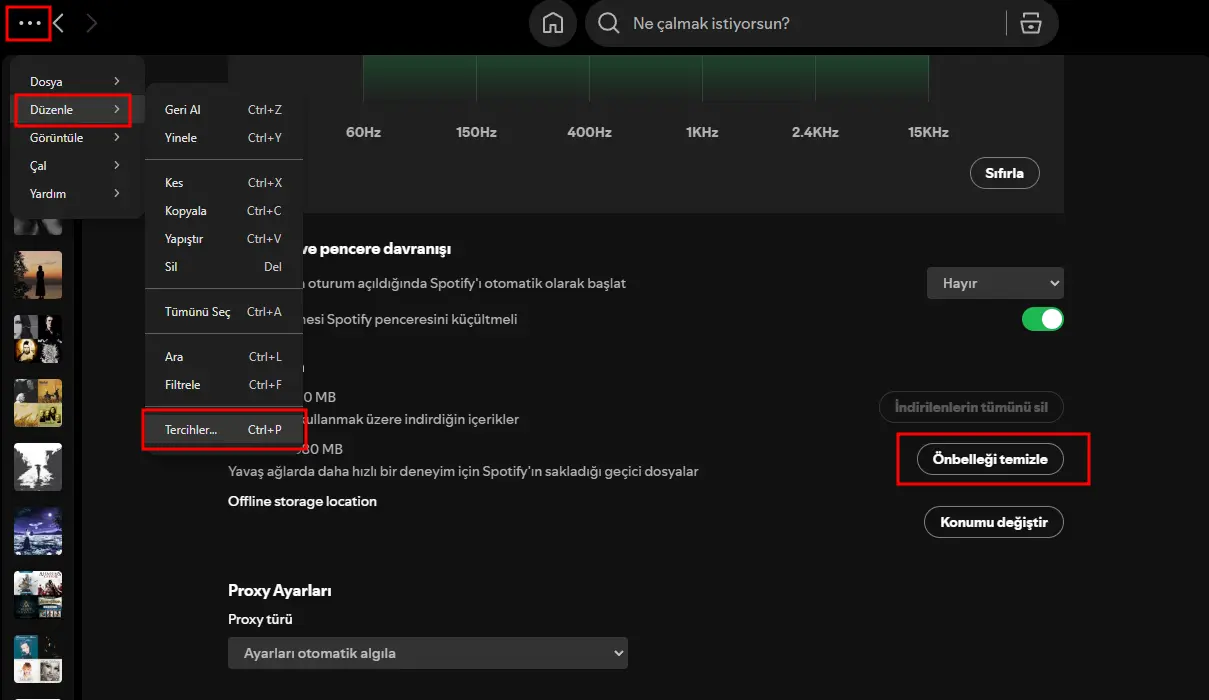Click the 1KHz equalizer band label
Viewport: 1209px width, 700px height.
(x=702, y=132)
